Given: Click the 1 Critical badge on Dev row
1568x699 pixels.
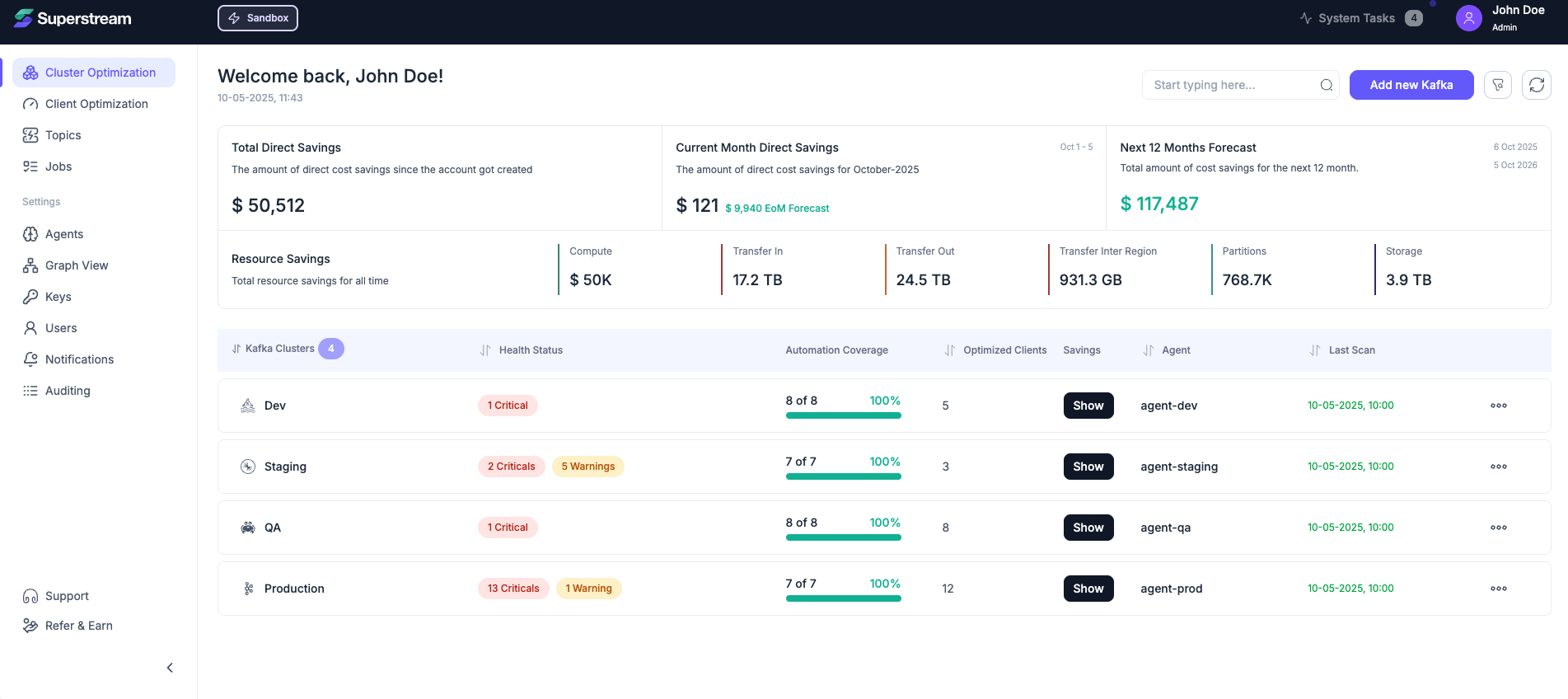Looking at the screenshot, I should [508, 406].
